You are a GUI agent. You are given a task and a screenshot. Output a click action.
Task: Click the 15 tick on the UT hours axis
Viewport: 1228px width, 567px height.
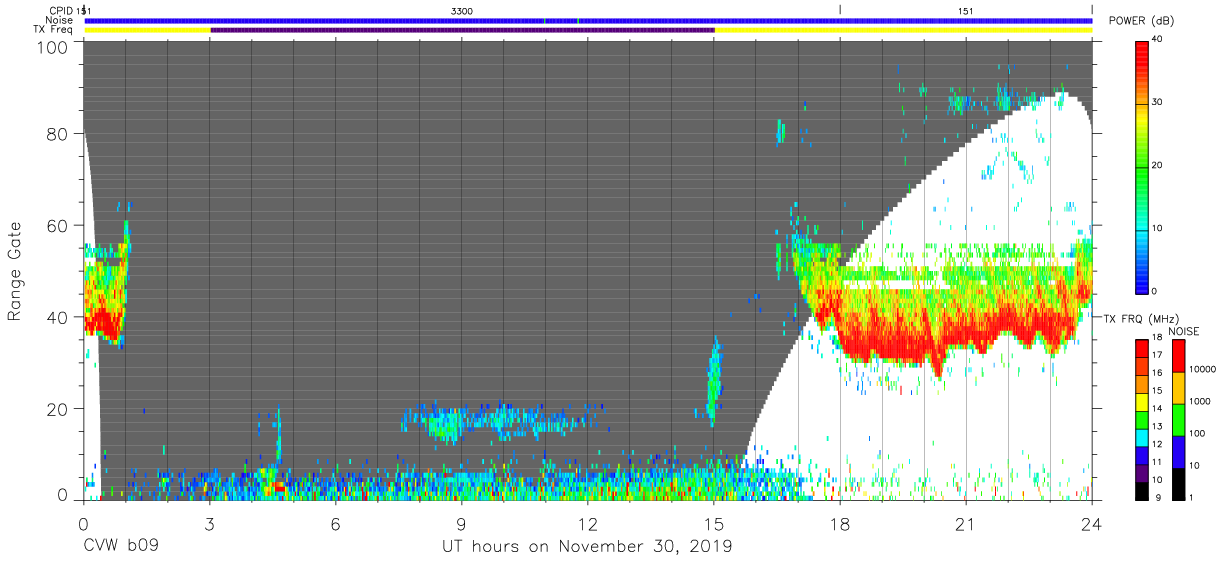714,524
